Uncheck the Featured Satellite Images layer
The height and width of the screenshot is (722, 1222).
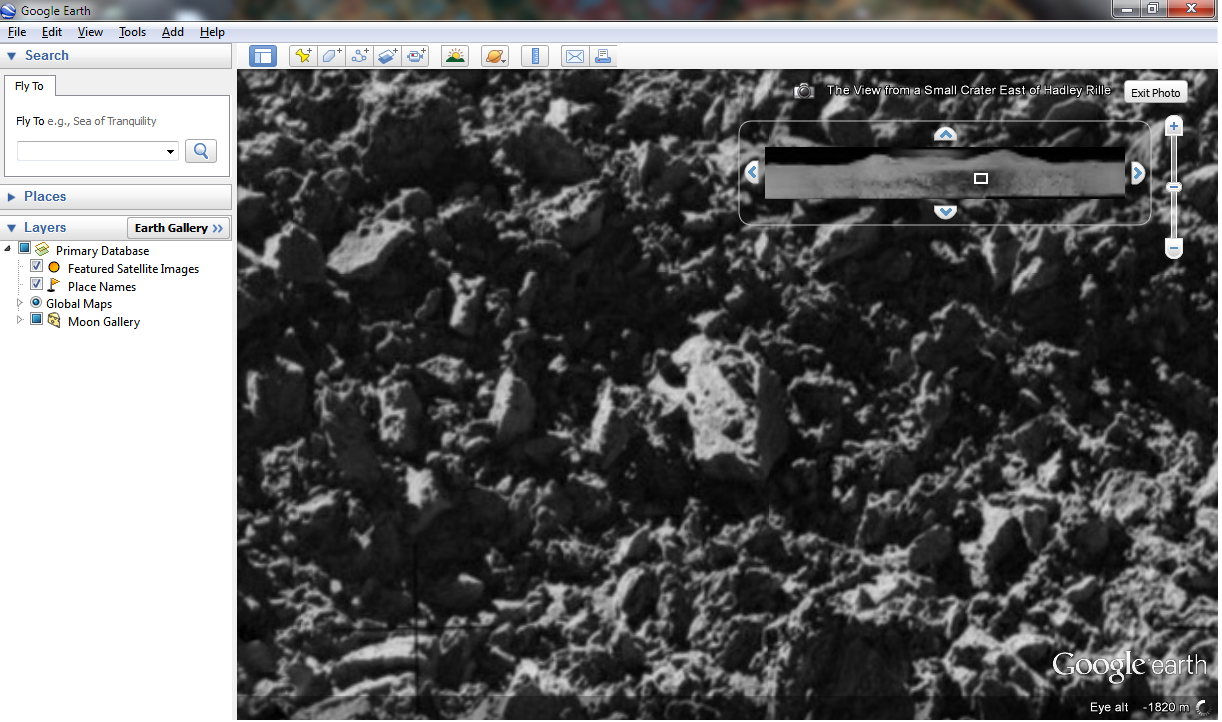click(x=37, y=268)
